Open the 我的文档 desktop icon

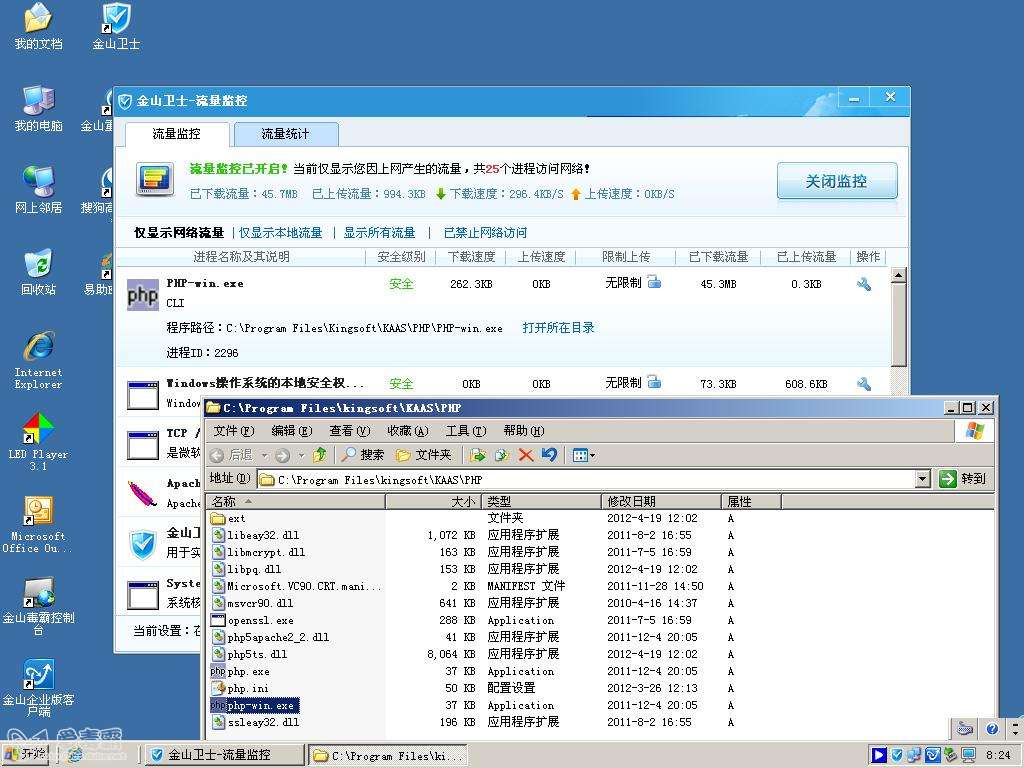point(38,26)
